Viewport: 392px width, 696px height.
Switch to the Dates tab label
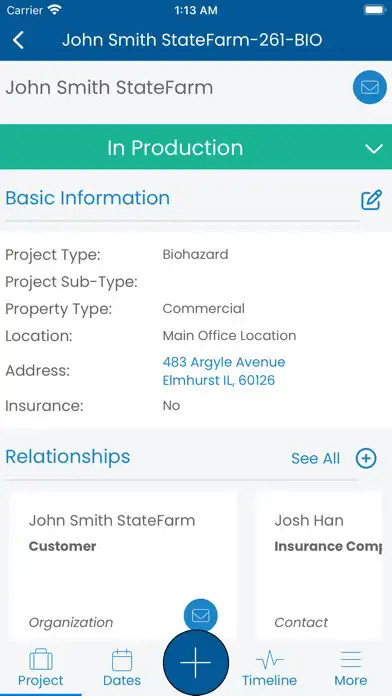(x=122, y=680)
